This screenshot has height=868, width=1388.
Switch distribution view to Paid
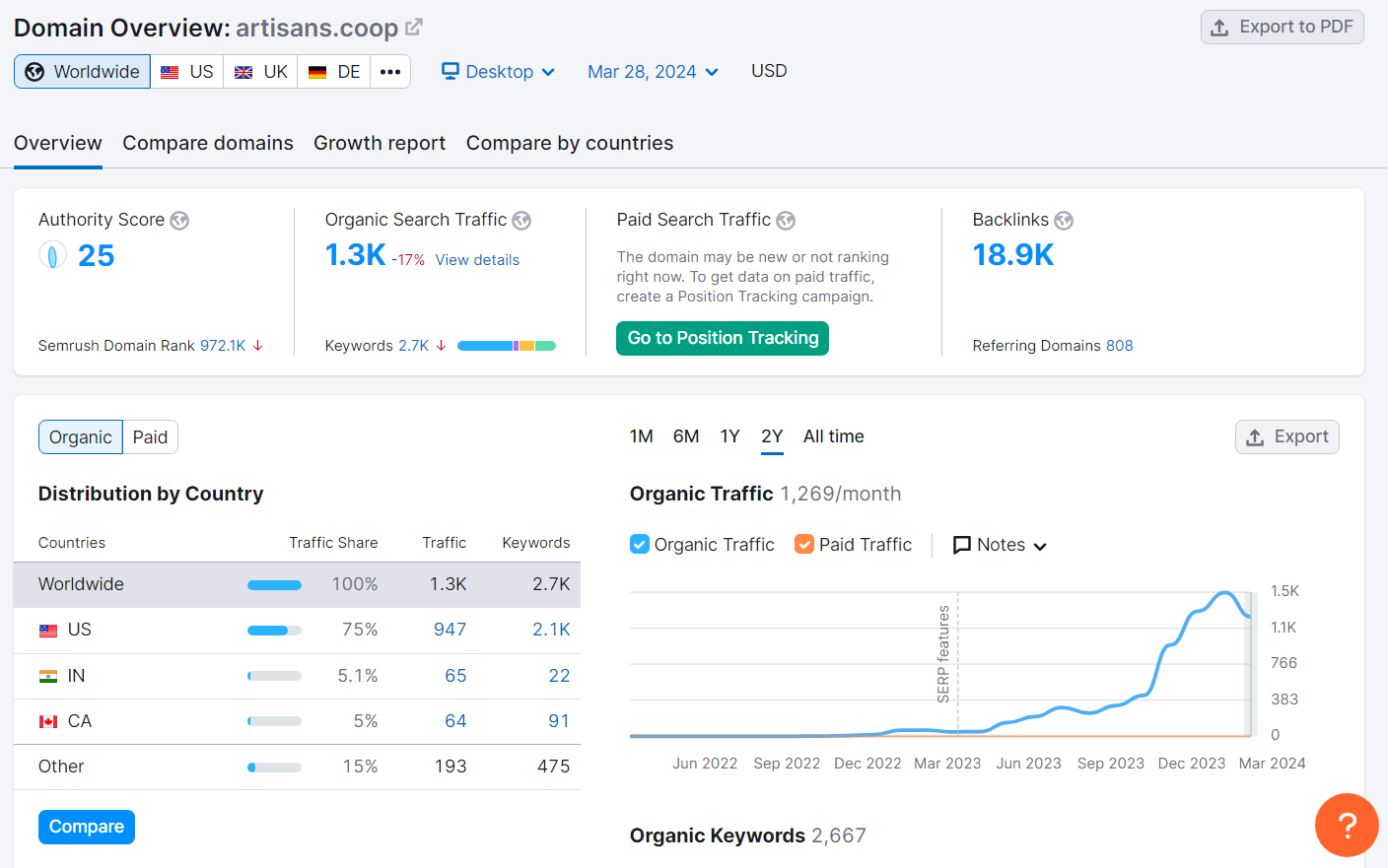click(x=150, y=436)
